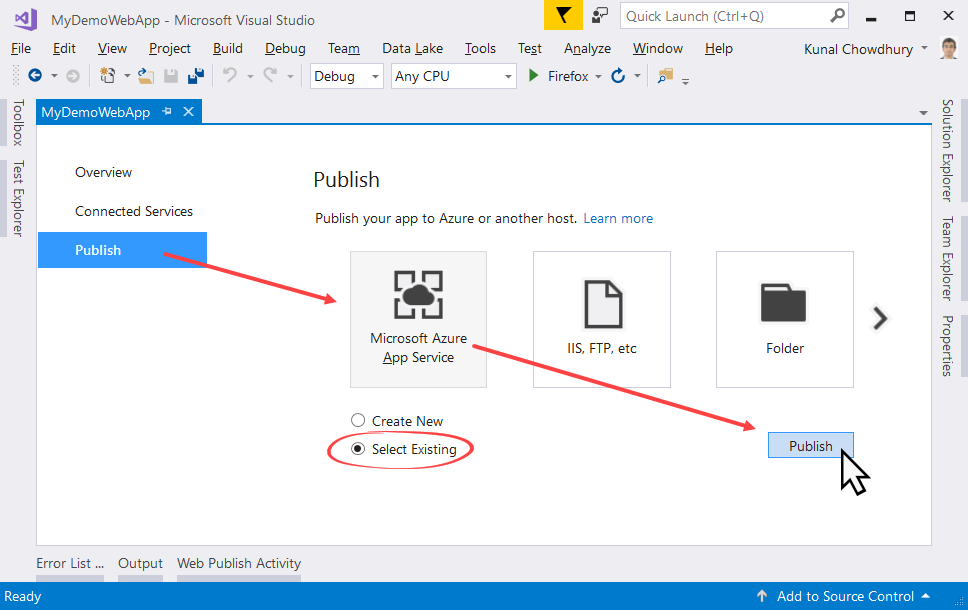
Task: Choose IIS, FTP, etc publish target
Action: [602, 319]
